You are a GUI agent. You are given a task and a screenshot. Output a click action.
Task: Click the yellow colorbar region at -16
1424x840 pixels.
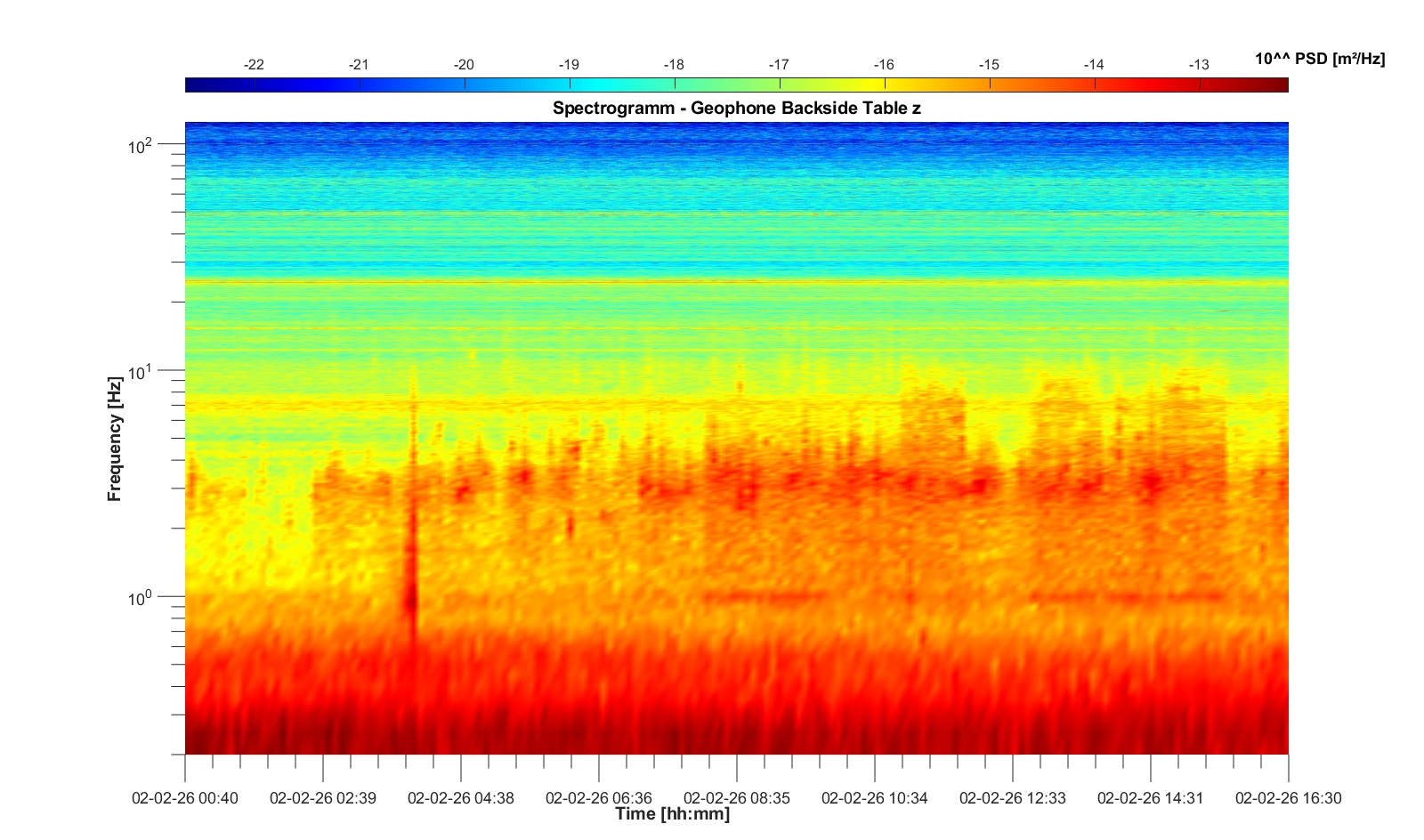tap(885, 85)
